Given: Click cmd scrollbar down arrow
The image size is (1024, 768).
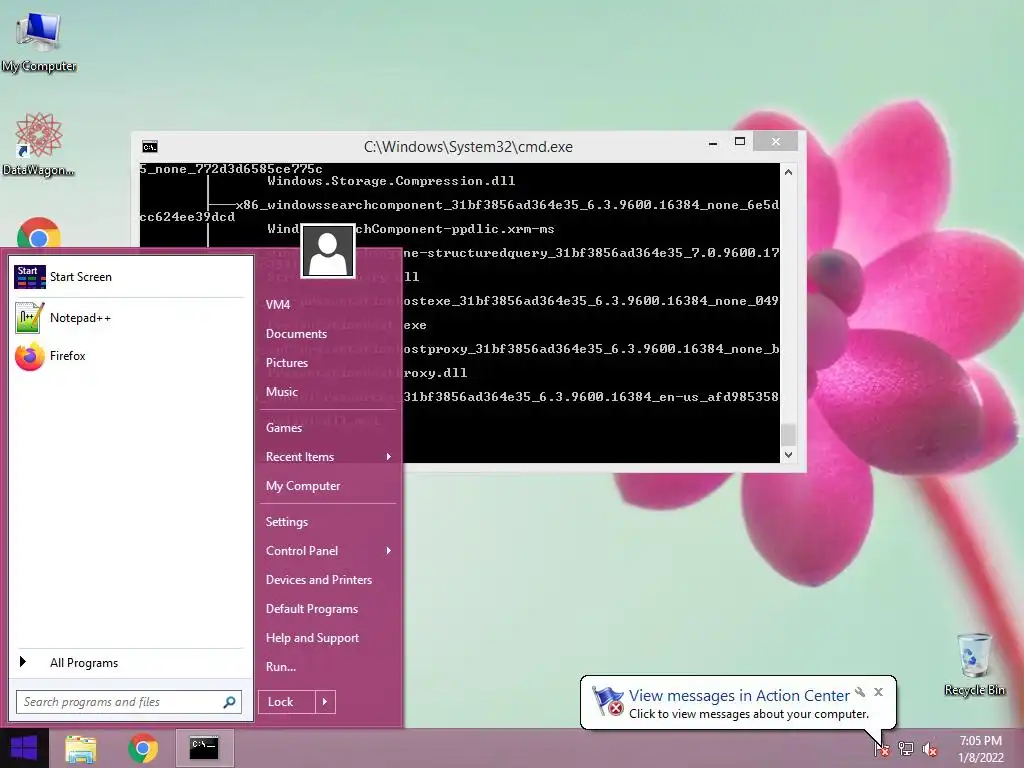Looking at the screenshot, I should pos(788,455).
